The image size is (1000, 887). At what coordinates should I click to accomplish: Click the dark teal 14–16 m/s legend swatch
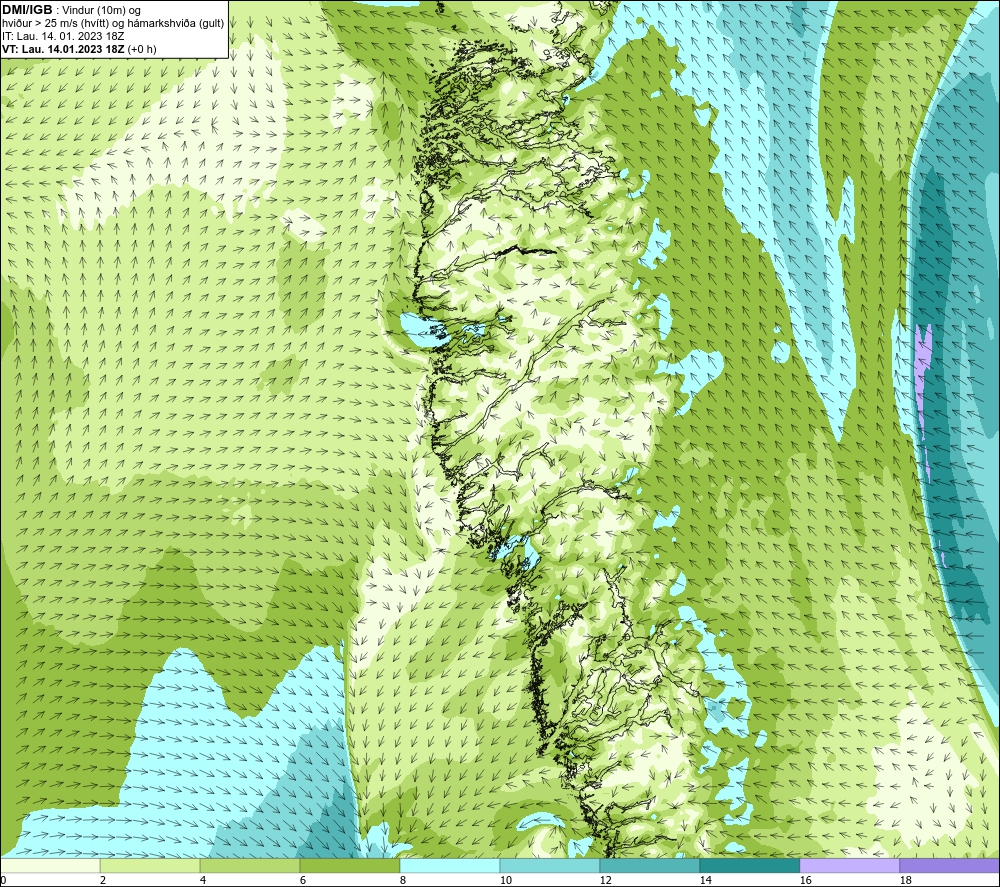[749, 865]
